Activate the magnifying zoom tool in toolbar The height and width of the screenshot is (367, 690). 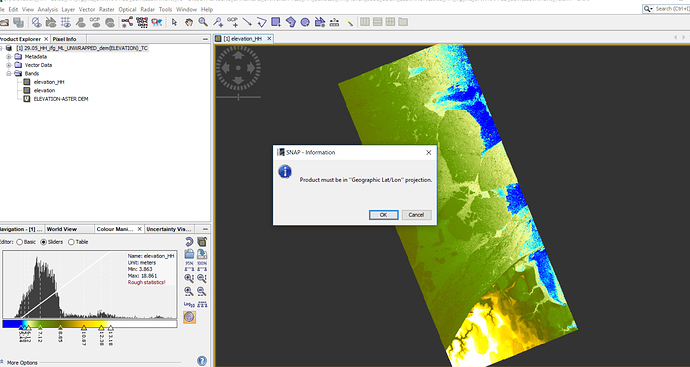[x=203, y=22]
